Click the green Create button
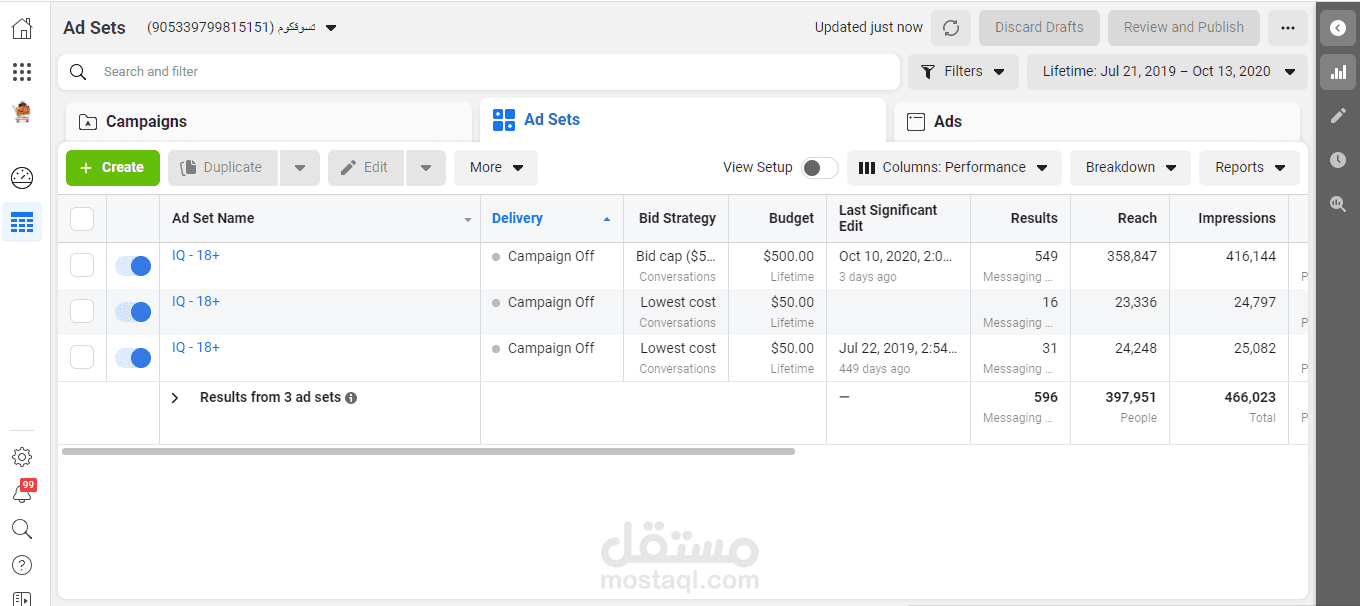1360x606 pixels. pos(113,168)
